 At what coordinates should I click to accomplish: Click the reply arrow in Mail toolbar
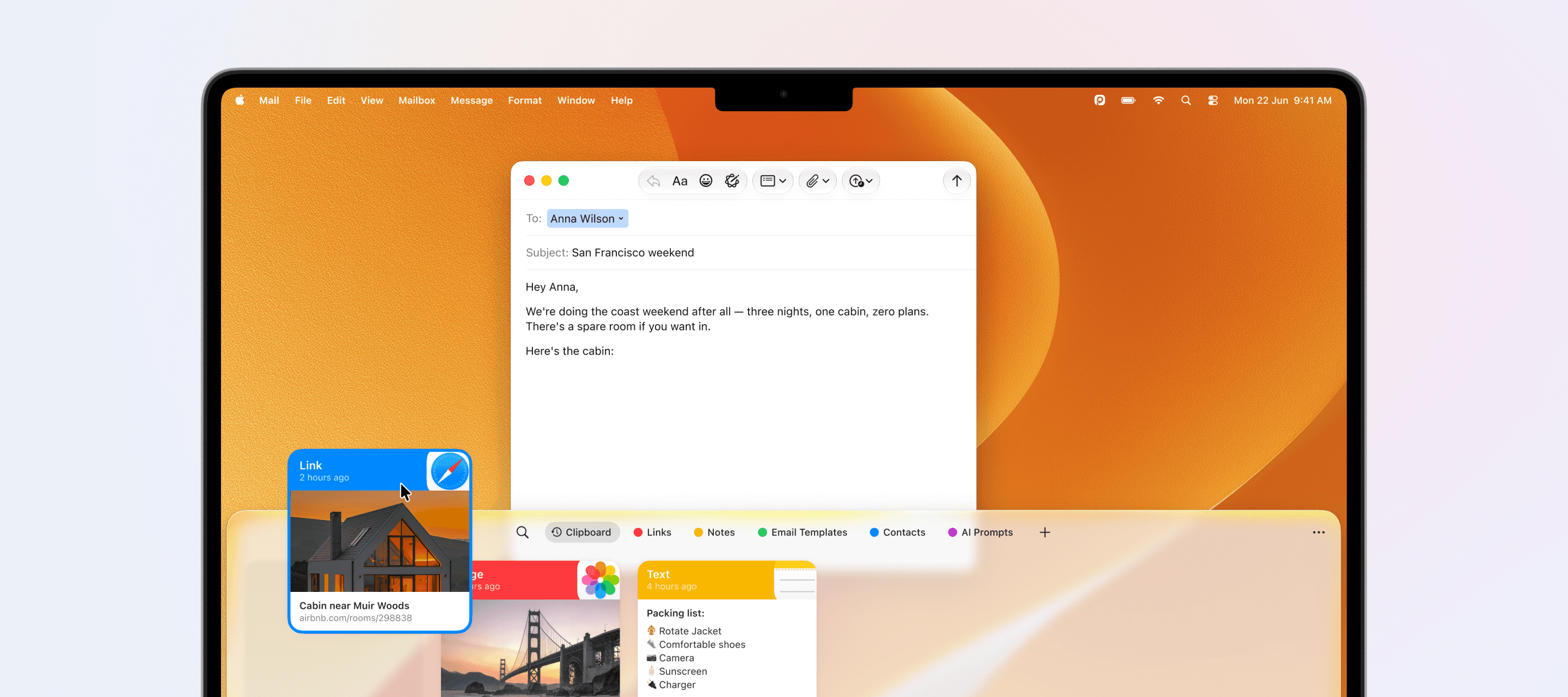pyautogui.click(x=654, y=181)
